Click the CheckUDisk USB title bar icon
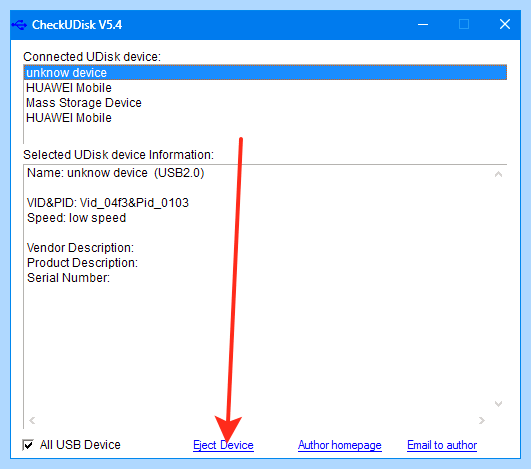Viewport: 531px width, 469px height. 19,25
